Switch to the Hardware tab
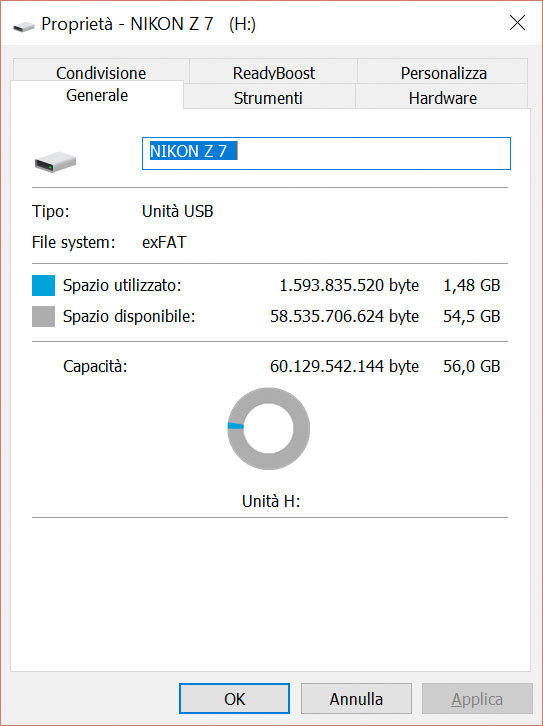The image size is (543, 726). pos(443,97)
